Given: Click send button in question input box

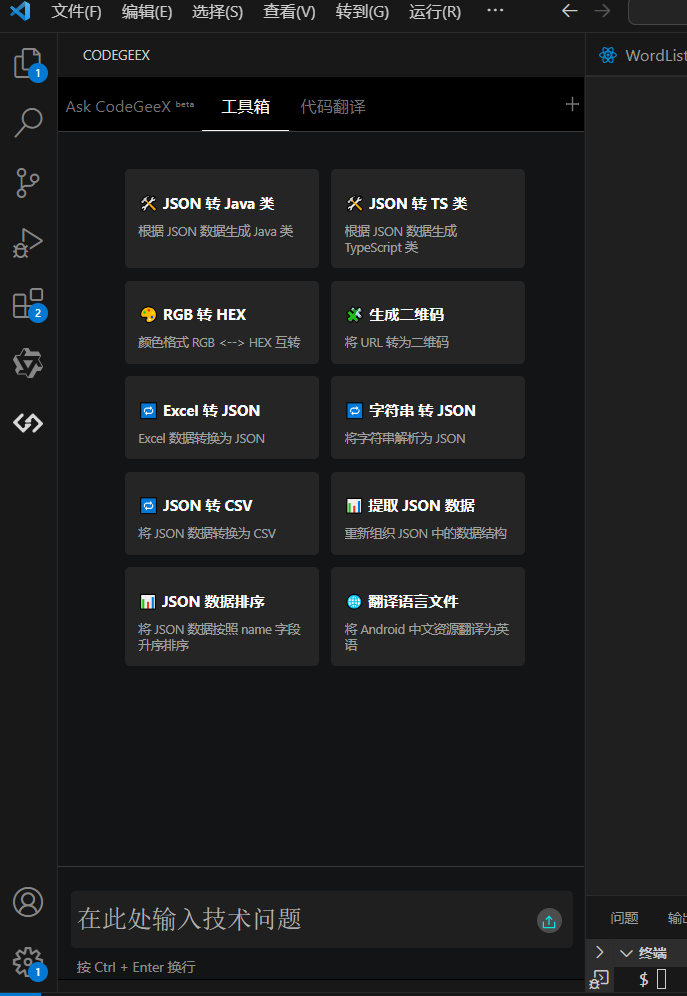Looking at the screenshot, I should point(549,921).
